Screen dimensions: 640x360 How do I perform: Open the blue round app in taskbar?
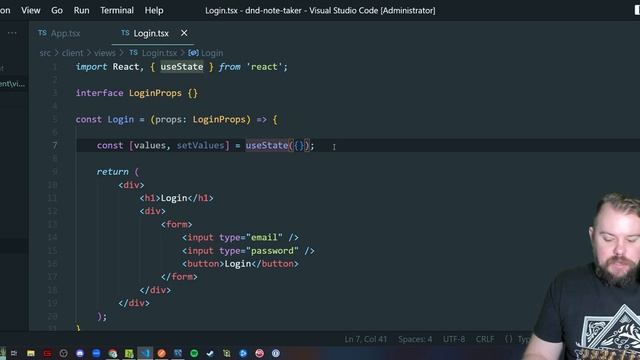[x=96, y=353]
